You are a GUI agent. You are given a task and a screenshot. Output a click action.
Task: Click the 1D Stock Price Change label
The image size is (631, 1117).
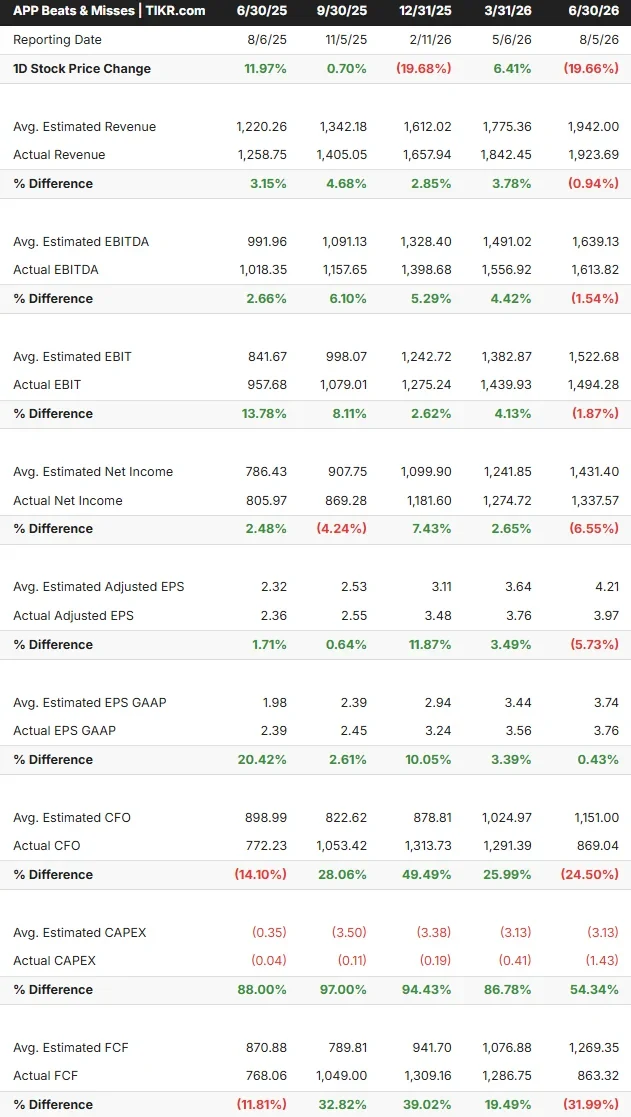tap(82, 69)
